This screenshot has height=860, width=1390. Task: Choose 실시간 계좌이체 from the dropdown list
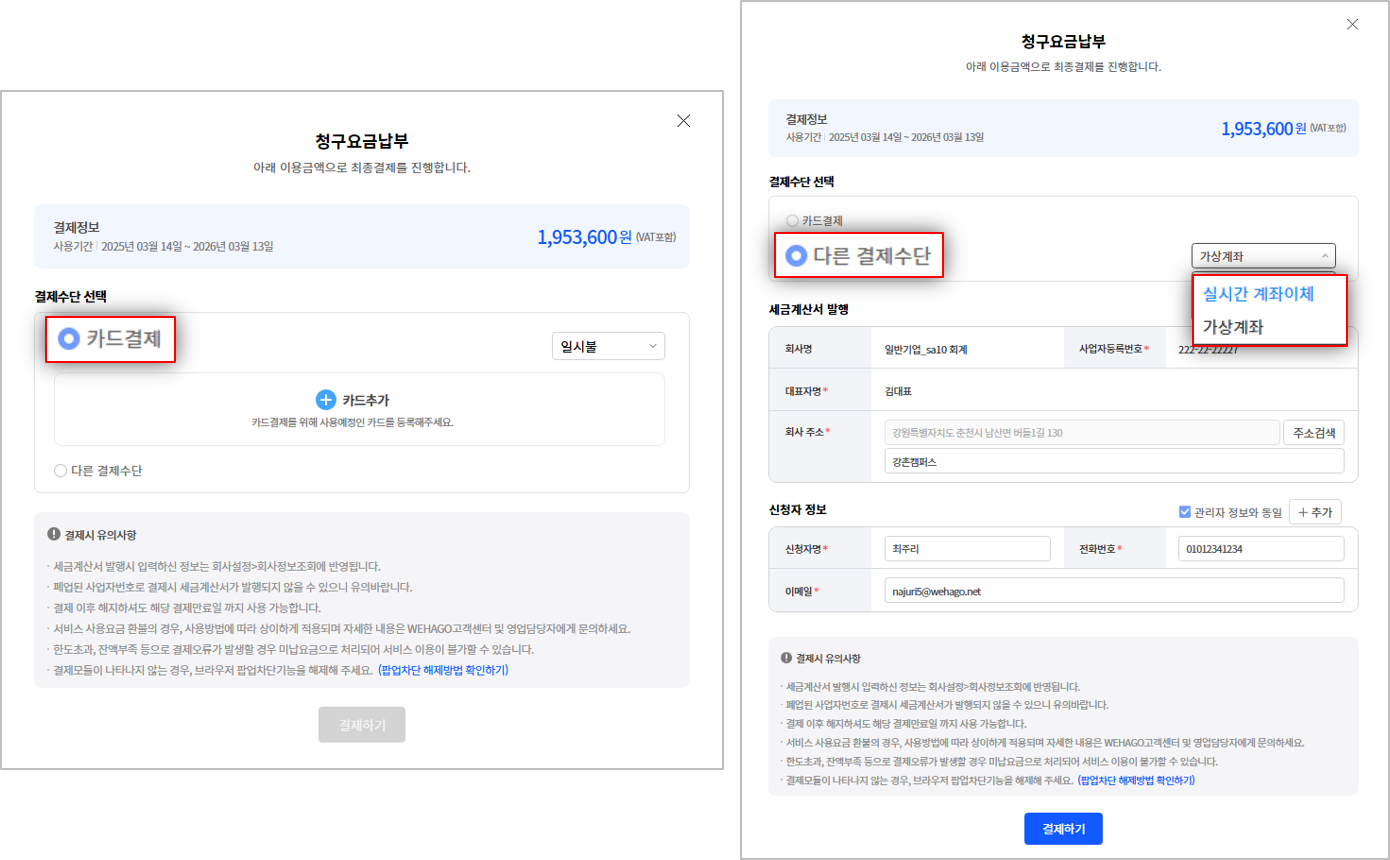(x=1257, y=294)
